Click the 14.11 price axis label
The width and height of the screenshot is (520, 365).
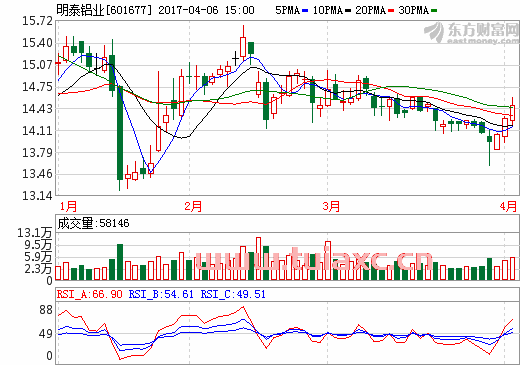[37, 131]
